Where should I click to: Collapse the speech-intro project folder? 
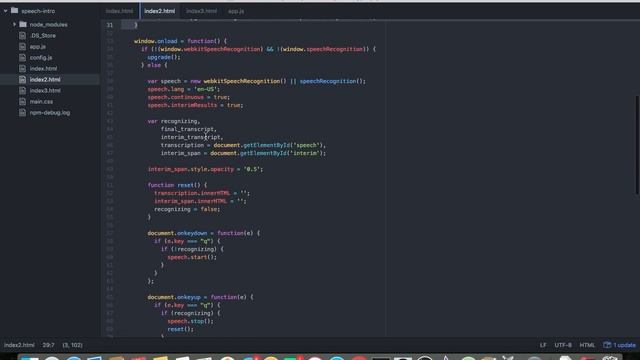click(x=6, y=11)
